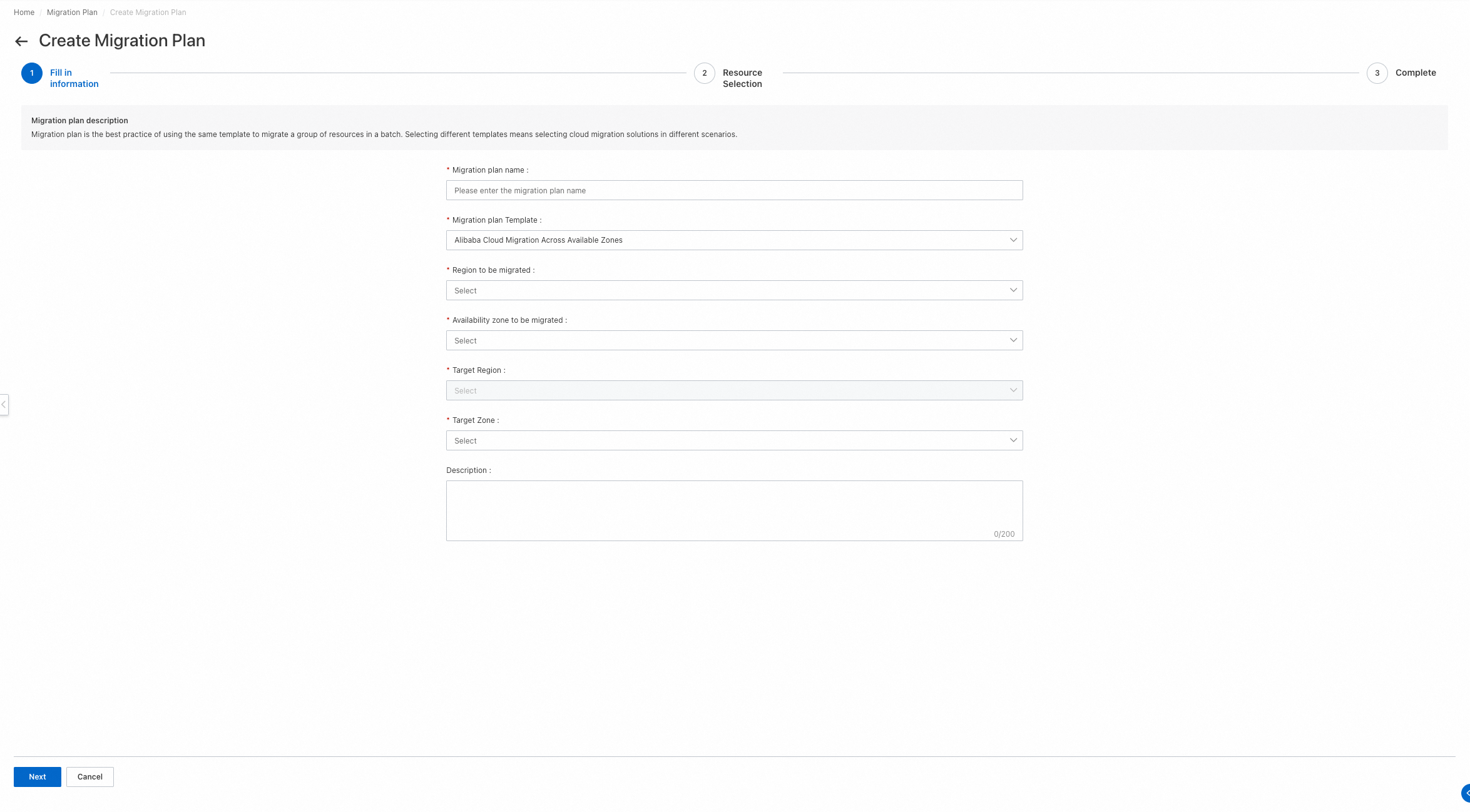Go to Home breadcrumb
The width and height of the screenshot is (1470, 812).
click(x=24, y=13)
